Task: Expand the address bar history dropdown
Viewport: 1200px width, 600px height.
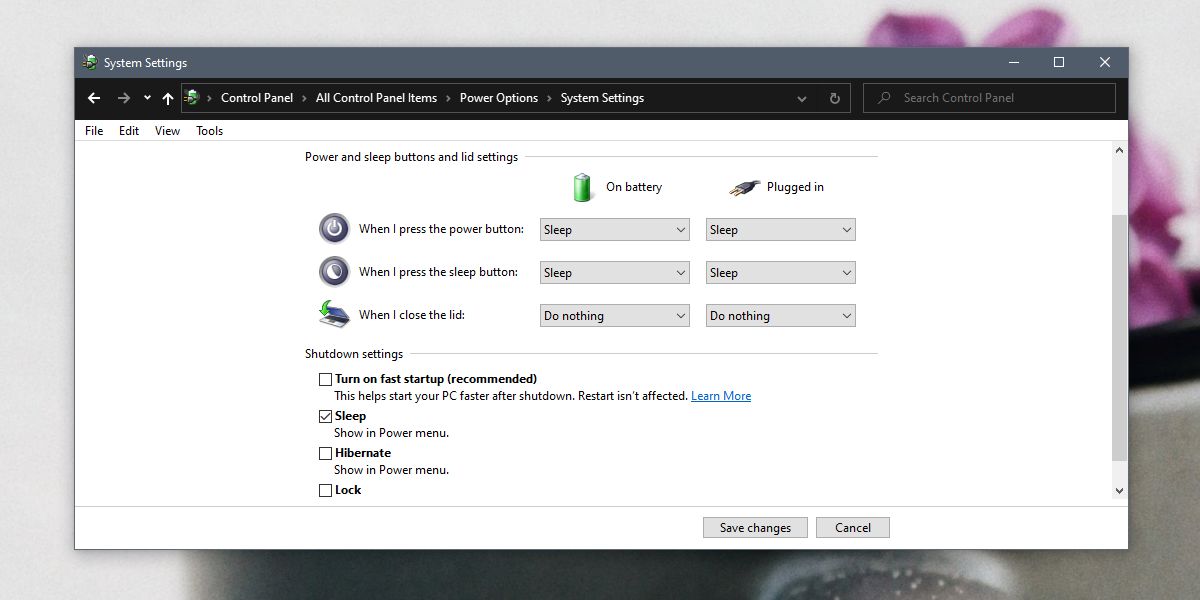Action: [802, 98]
